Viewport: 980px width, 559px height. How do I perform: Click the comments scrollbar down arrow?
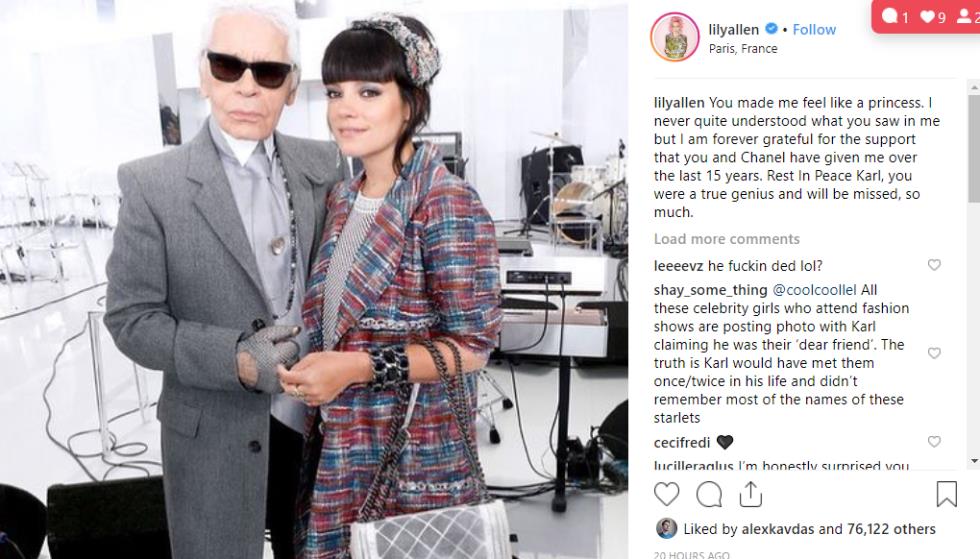point(974,461)
